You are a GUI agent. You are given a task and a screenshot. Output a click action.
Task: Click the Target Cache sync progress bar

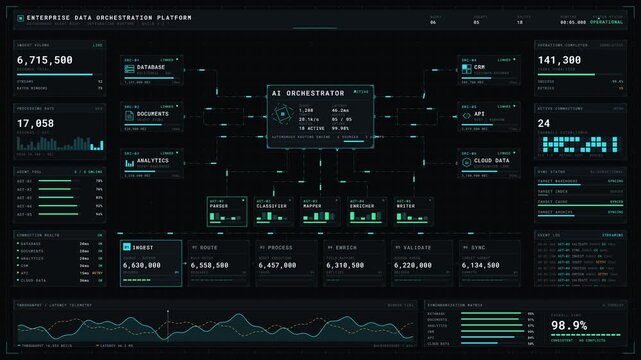coord(580,206)
